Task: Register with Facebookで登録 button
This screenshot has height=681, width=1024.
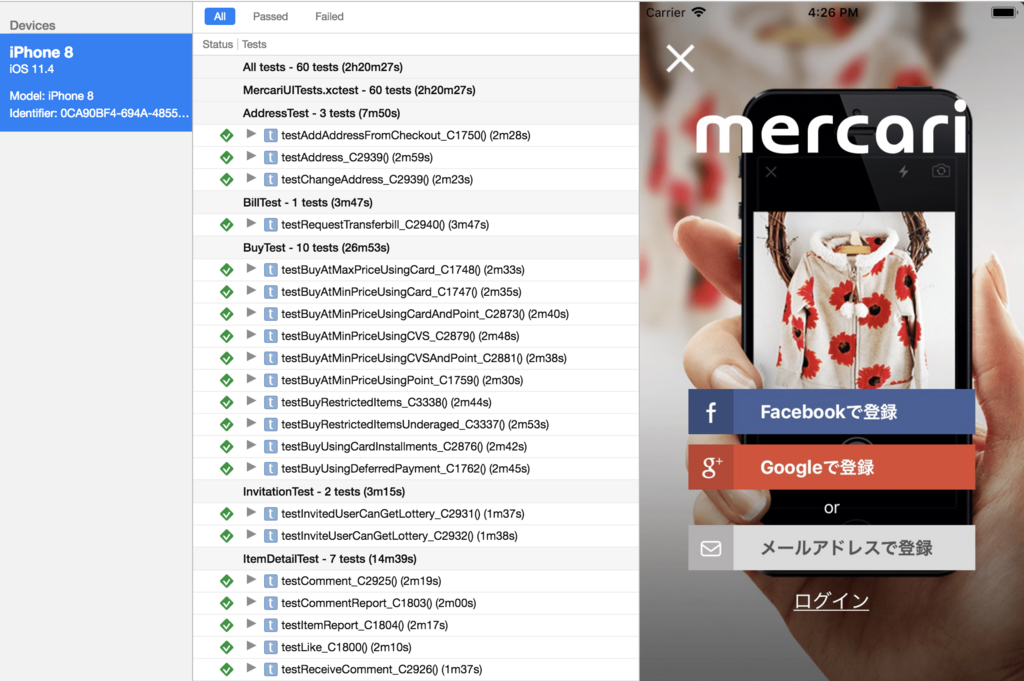Action: [831, 412]
